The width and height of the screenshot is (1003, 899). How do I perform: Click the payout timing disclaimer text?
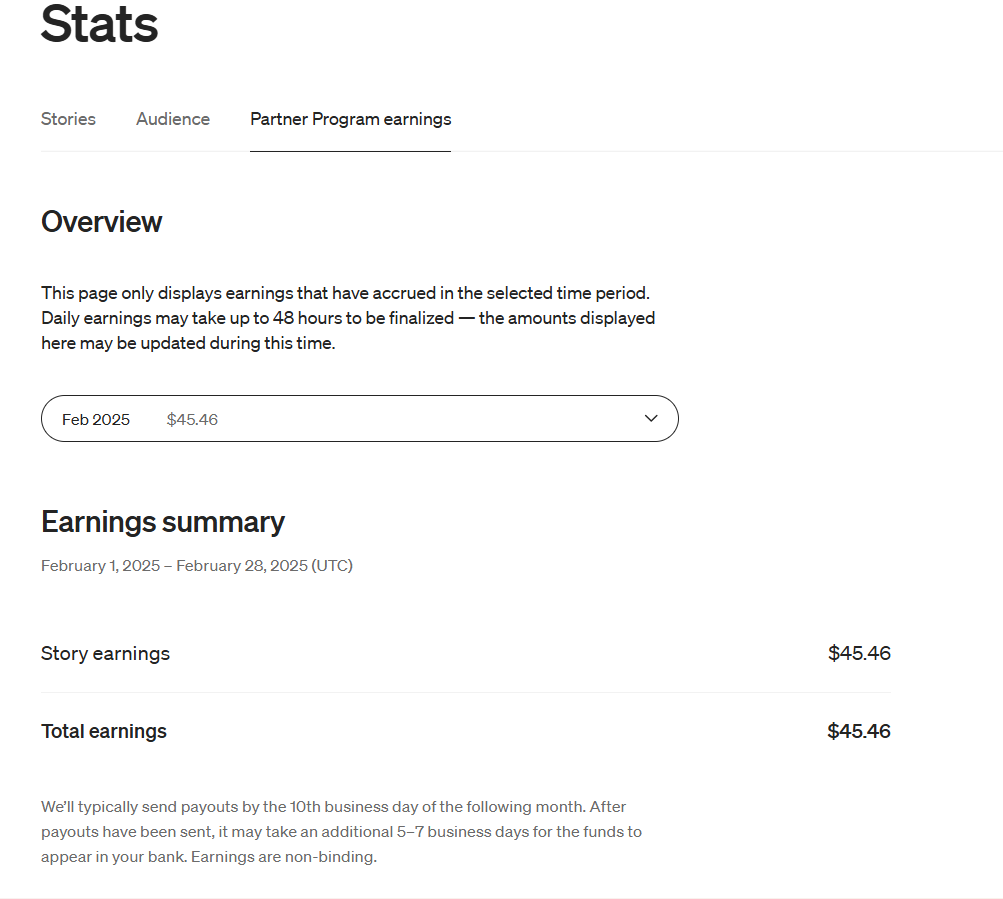[x=340, y=831]
